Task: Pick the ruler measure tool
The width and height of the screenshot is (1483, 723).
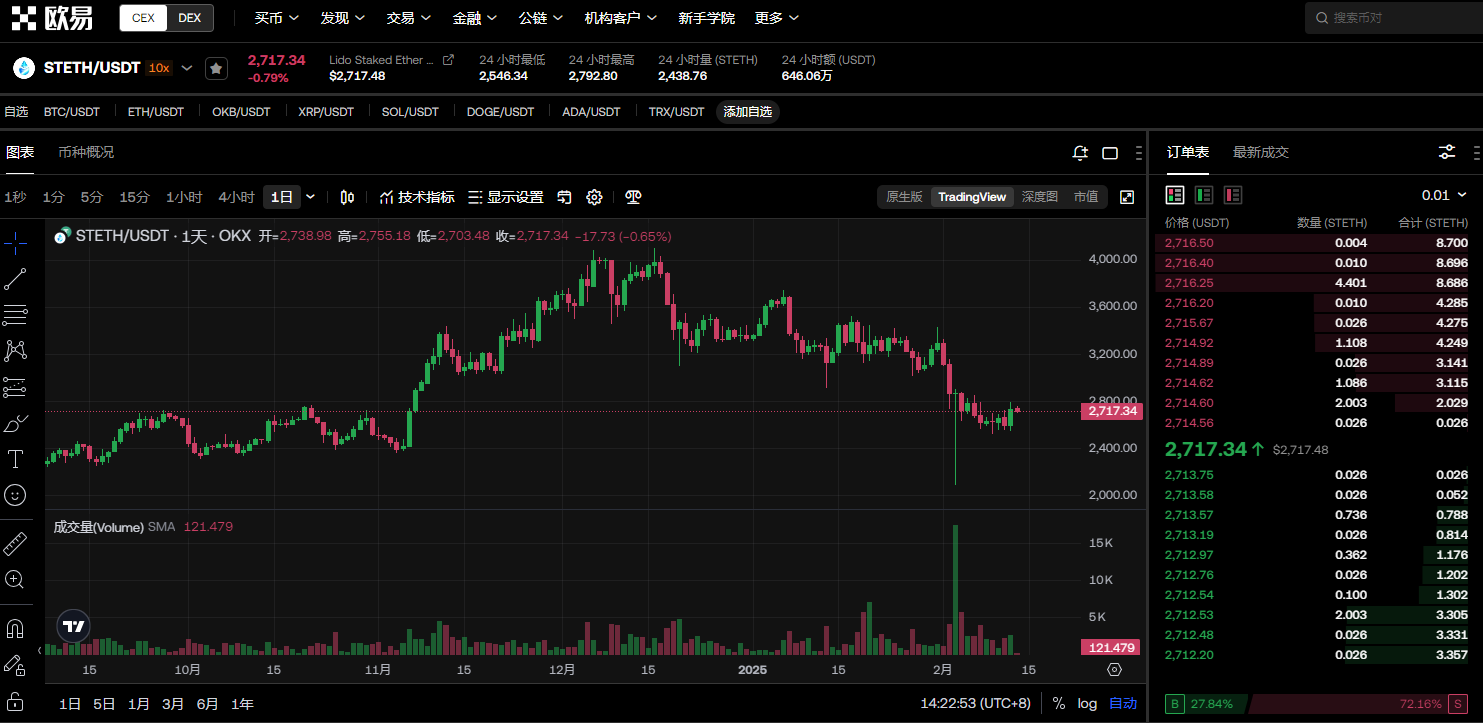Action: 15,544
